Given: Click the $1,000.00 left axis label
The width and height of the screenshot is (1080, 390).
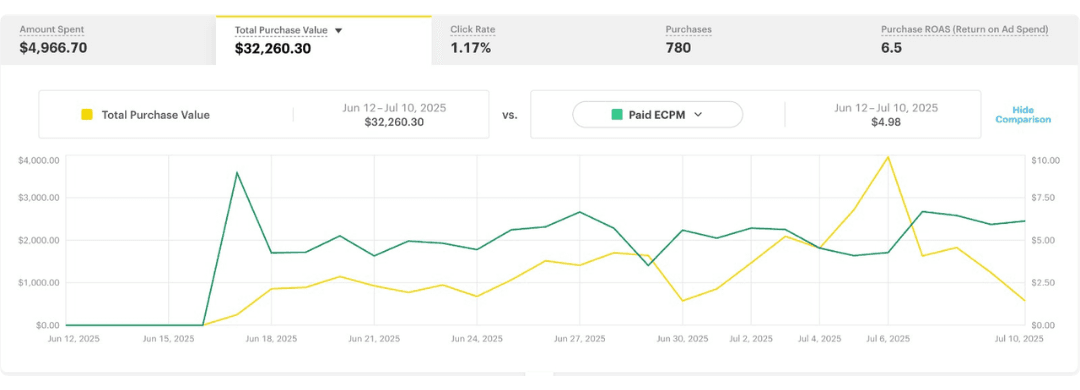Looking at the screenshot, I should coord(40,283).
